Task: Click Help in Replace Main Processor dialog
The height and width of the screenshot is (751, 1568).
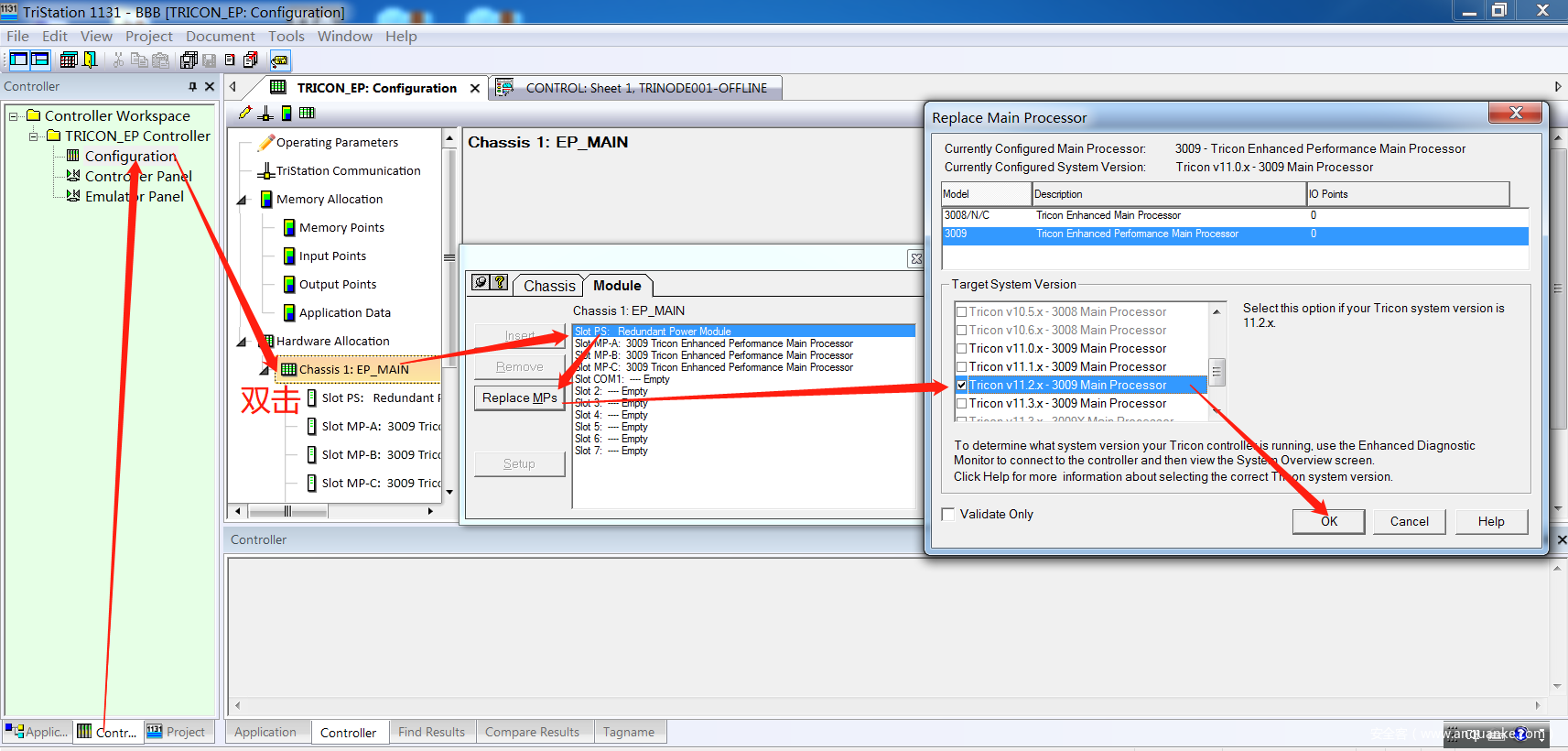Action: (x=1491, y=521)
